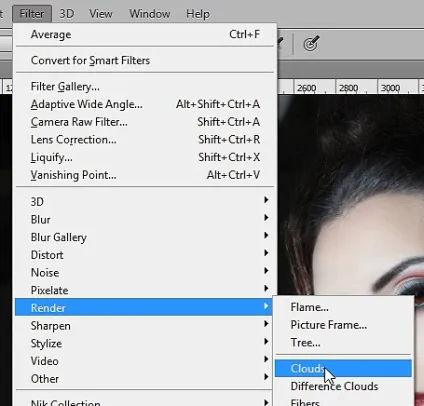Expand the Other submenu
The height and width of the screenshot is (406, 424).
(x=145, y=379)
